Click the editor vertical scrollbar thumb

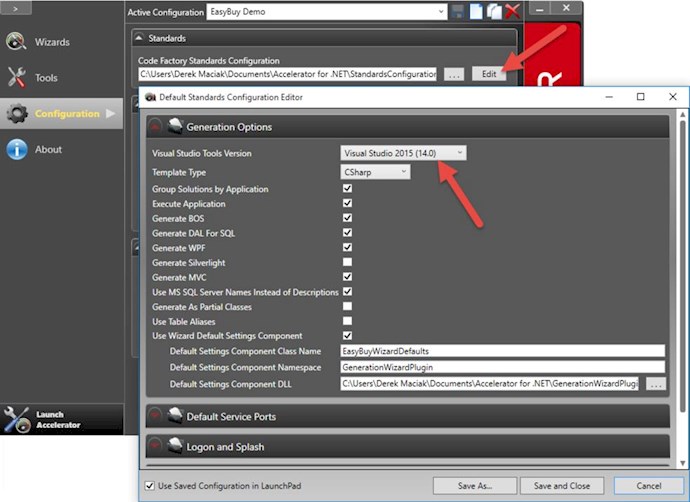pos(682,266)
